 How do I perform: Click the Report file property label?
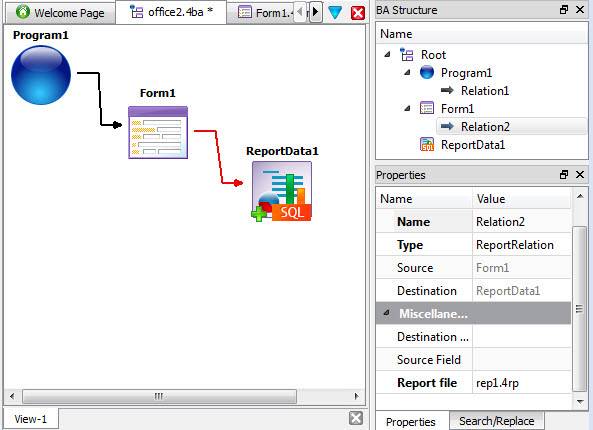point(427,383)
